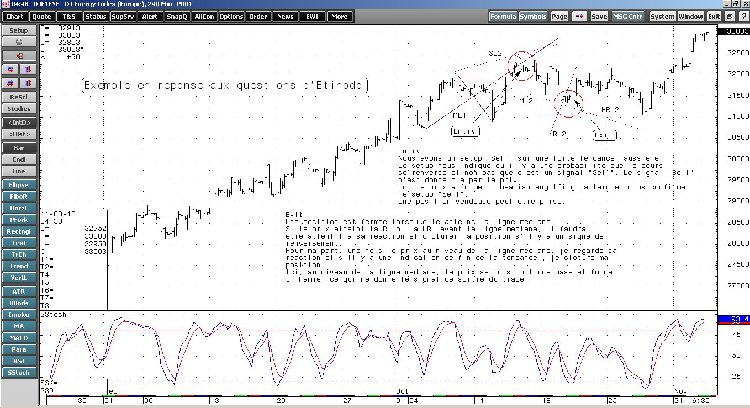Add the RSI indicator from sidebar
This screenshot has width=750, height=408.
point(19,360)
